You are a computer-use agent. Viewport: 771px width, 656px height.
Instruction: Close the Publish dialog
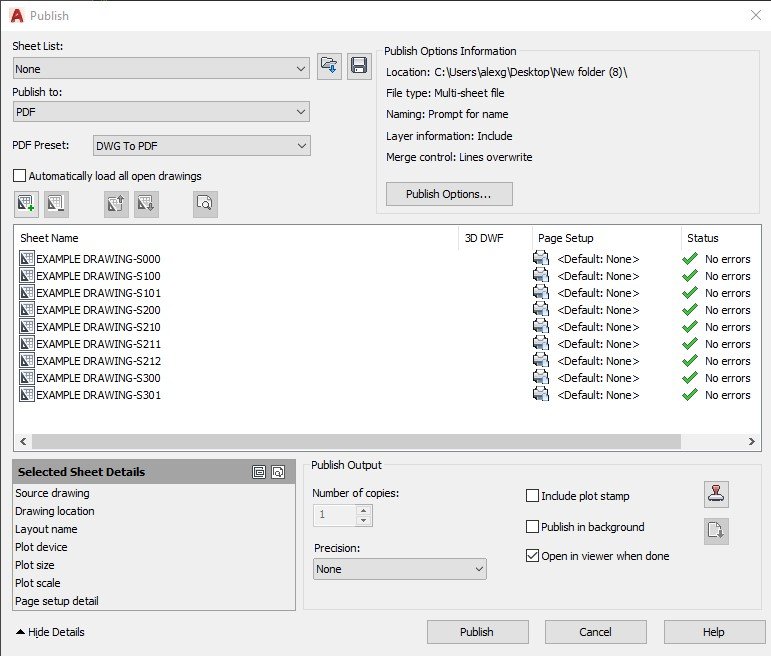[x=756, y=15]
